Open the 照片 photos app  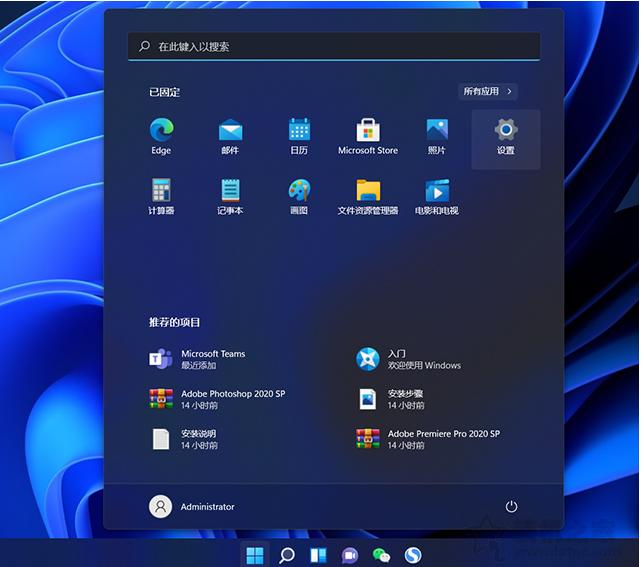point(437,137)
